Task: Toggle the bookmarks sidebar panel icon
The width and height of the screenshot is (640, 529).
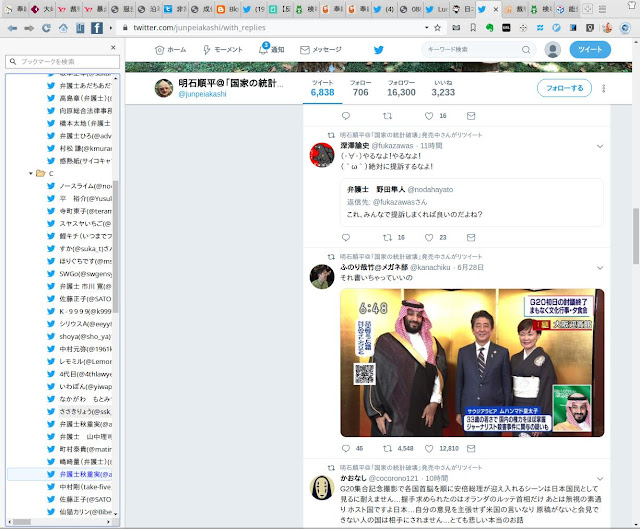Action: [x=80, y=28]
